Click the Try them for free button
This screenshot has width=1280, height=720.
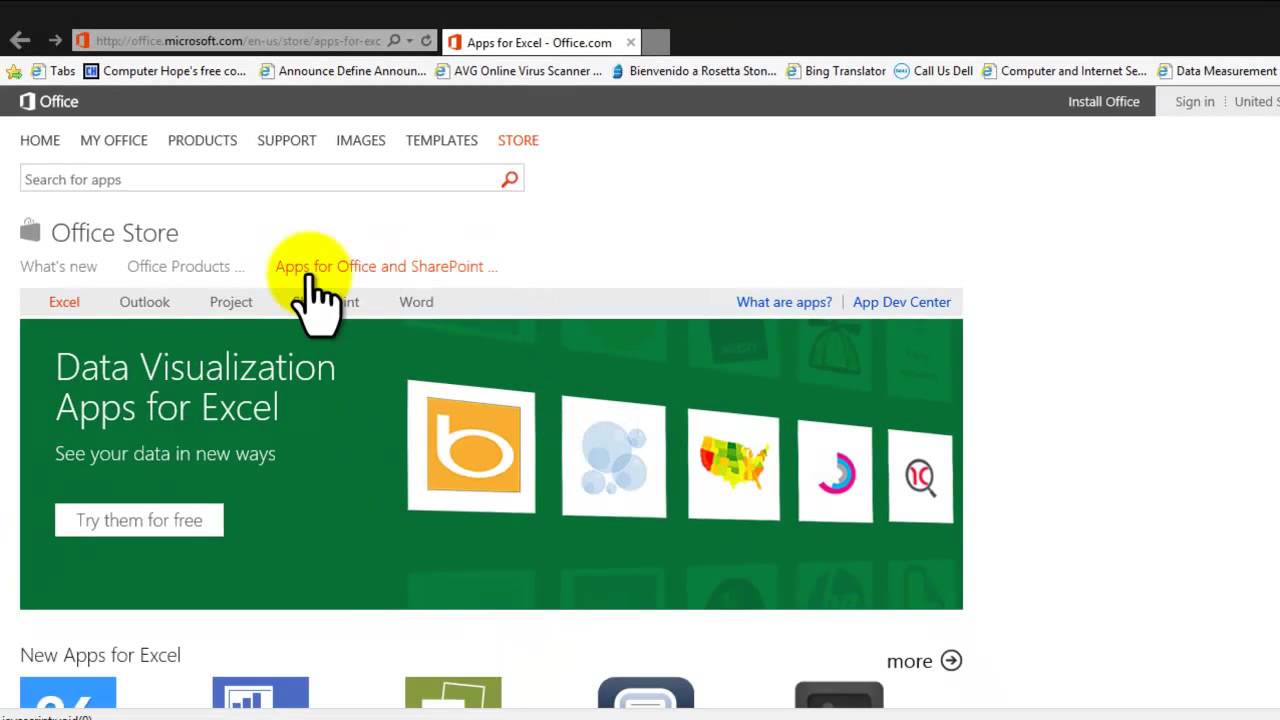[x=139, y=520]
